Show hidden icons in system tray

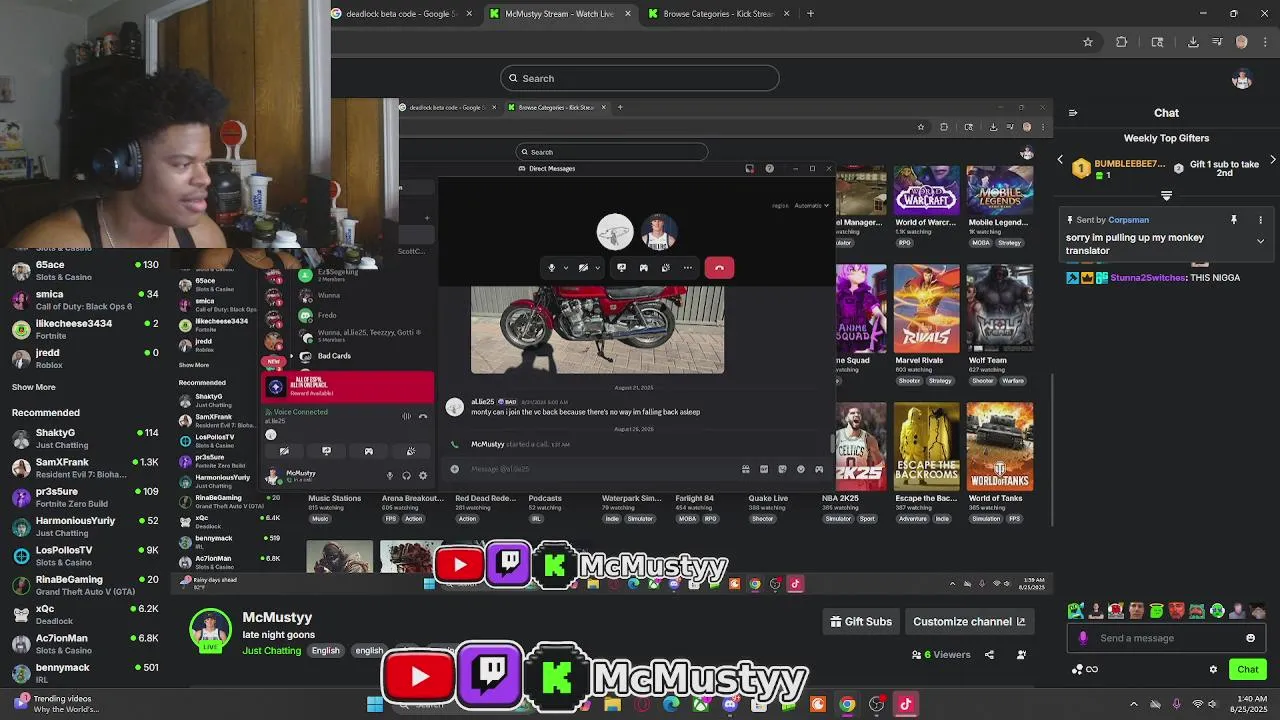[x=1133, y=704]
